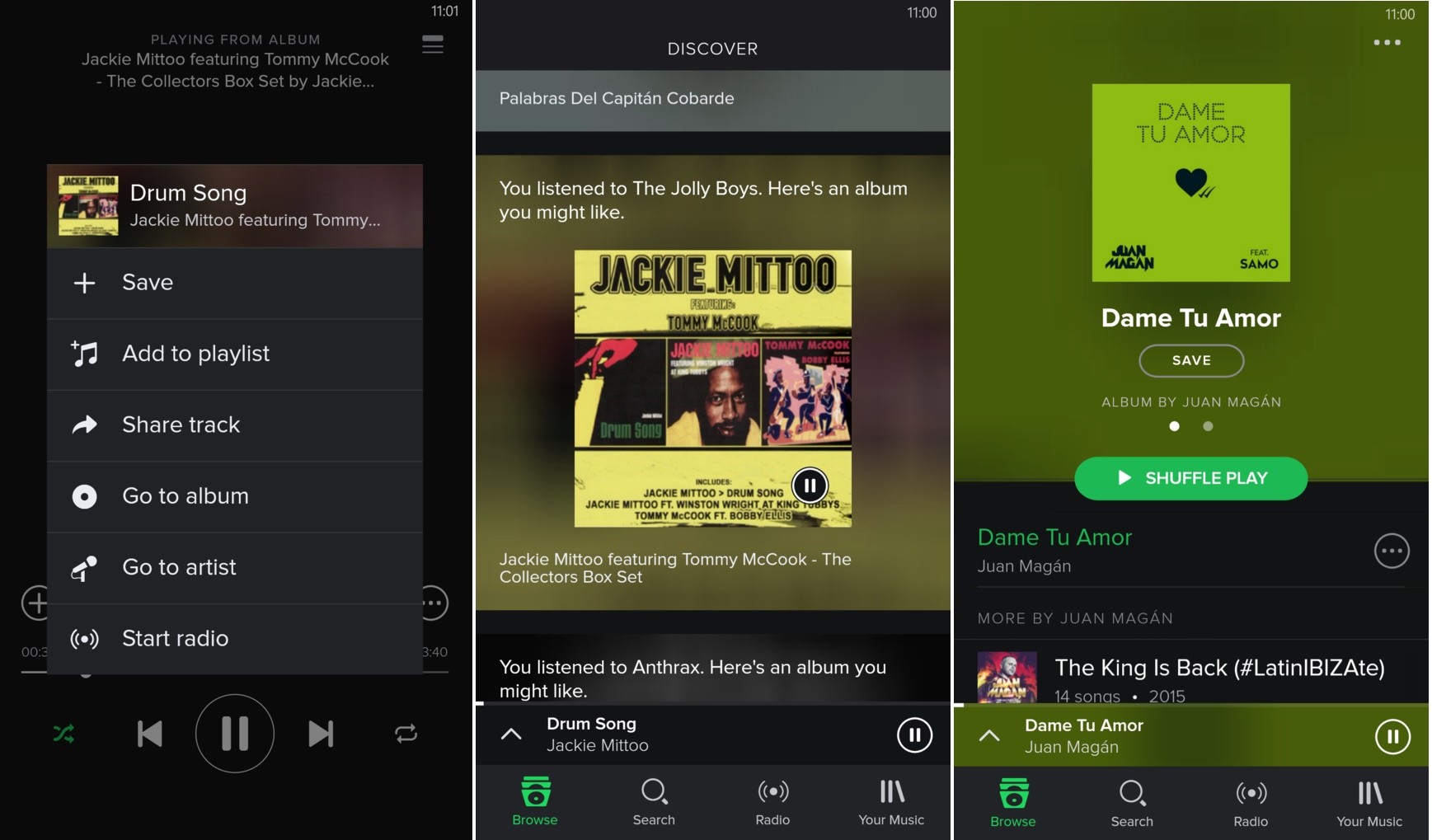1432x840 pixels.
Task: Tap the Go to artist microphone icon
Action: (x=84, y=568)
